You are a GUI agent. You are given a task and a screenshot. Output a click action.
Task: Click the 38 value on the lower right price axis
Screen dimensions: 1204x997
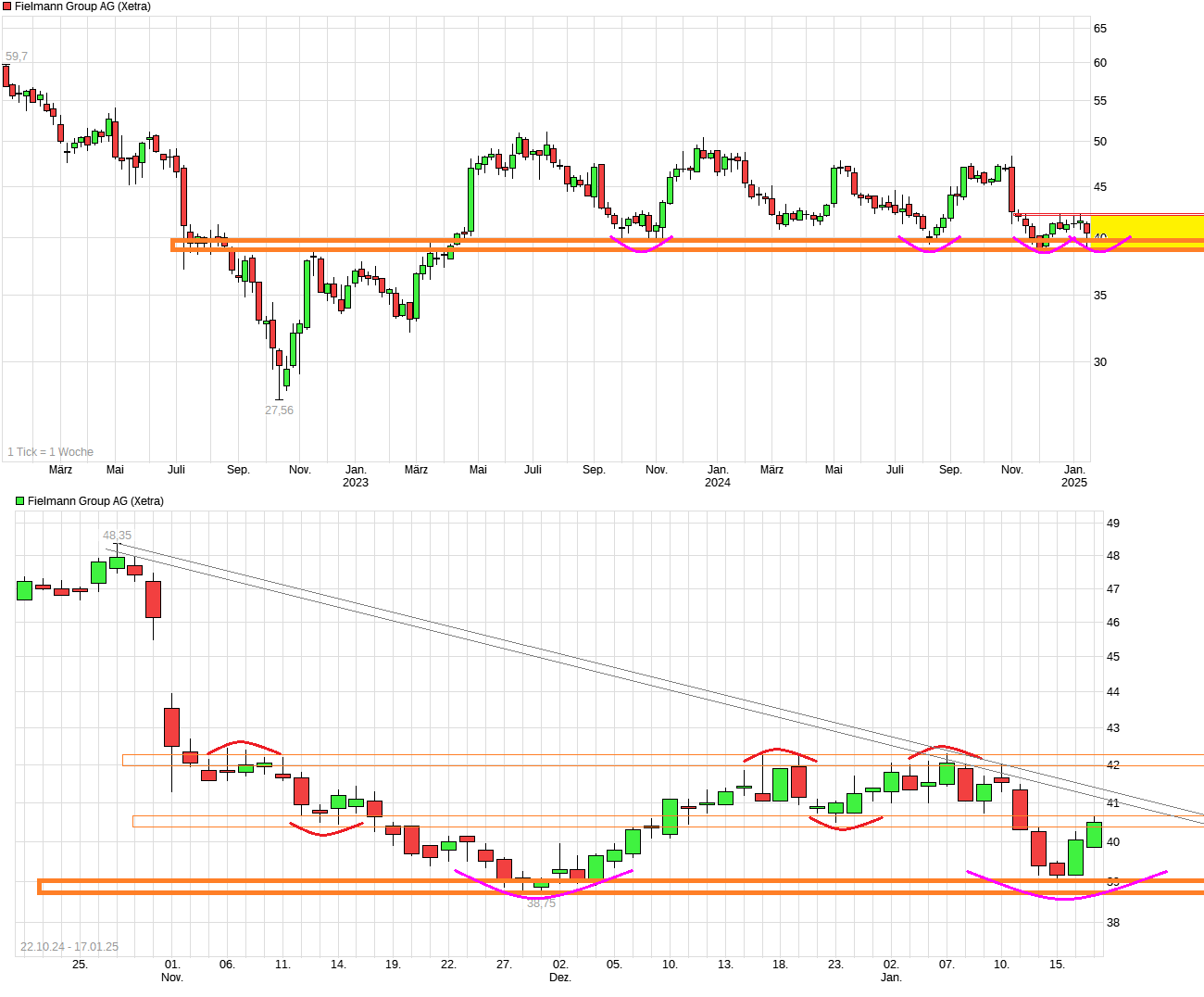pos(1111,923)
